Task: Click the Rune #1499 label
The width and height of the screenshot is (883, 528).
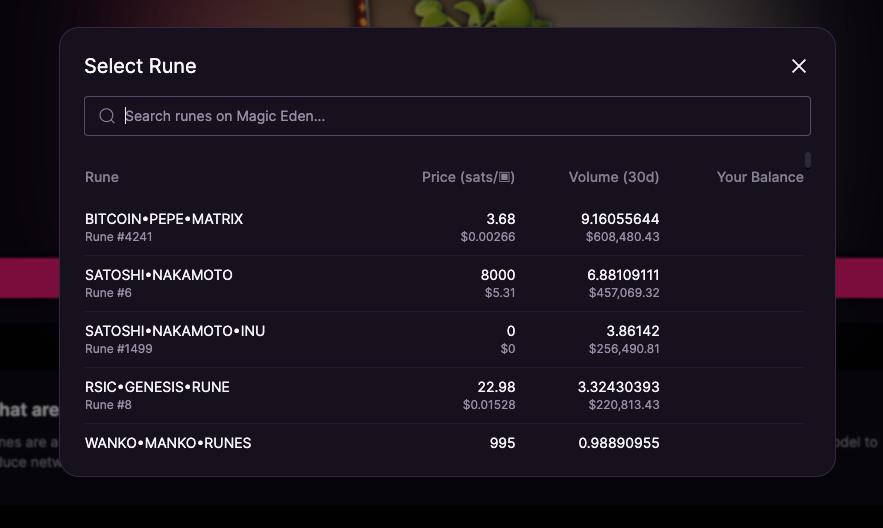Action: [x=119, y=349]
